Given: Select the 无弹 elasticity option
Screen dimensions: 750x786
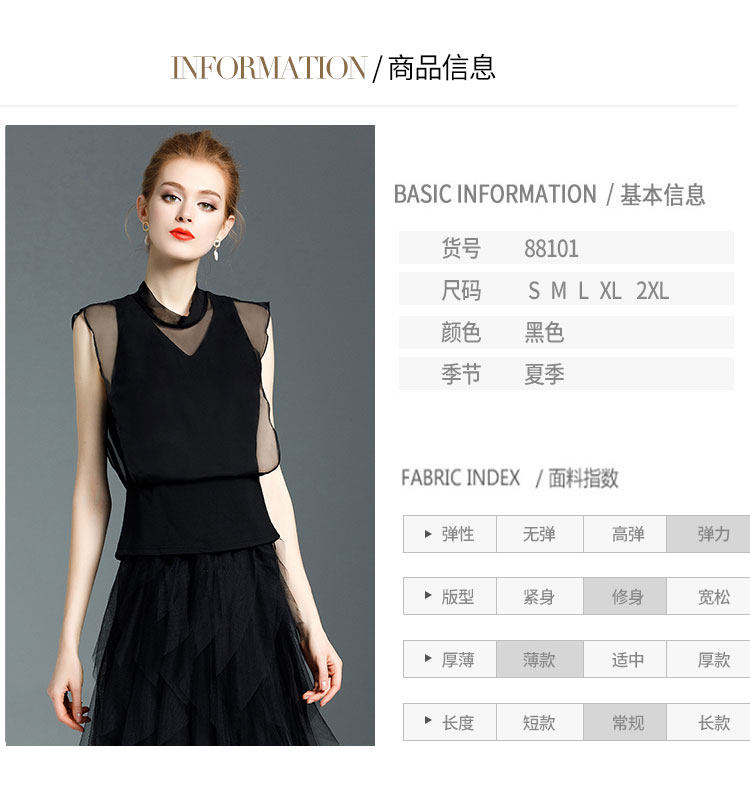Looking at the screenshot, I should click(539, 534).
